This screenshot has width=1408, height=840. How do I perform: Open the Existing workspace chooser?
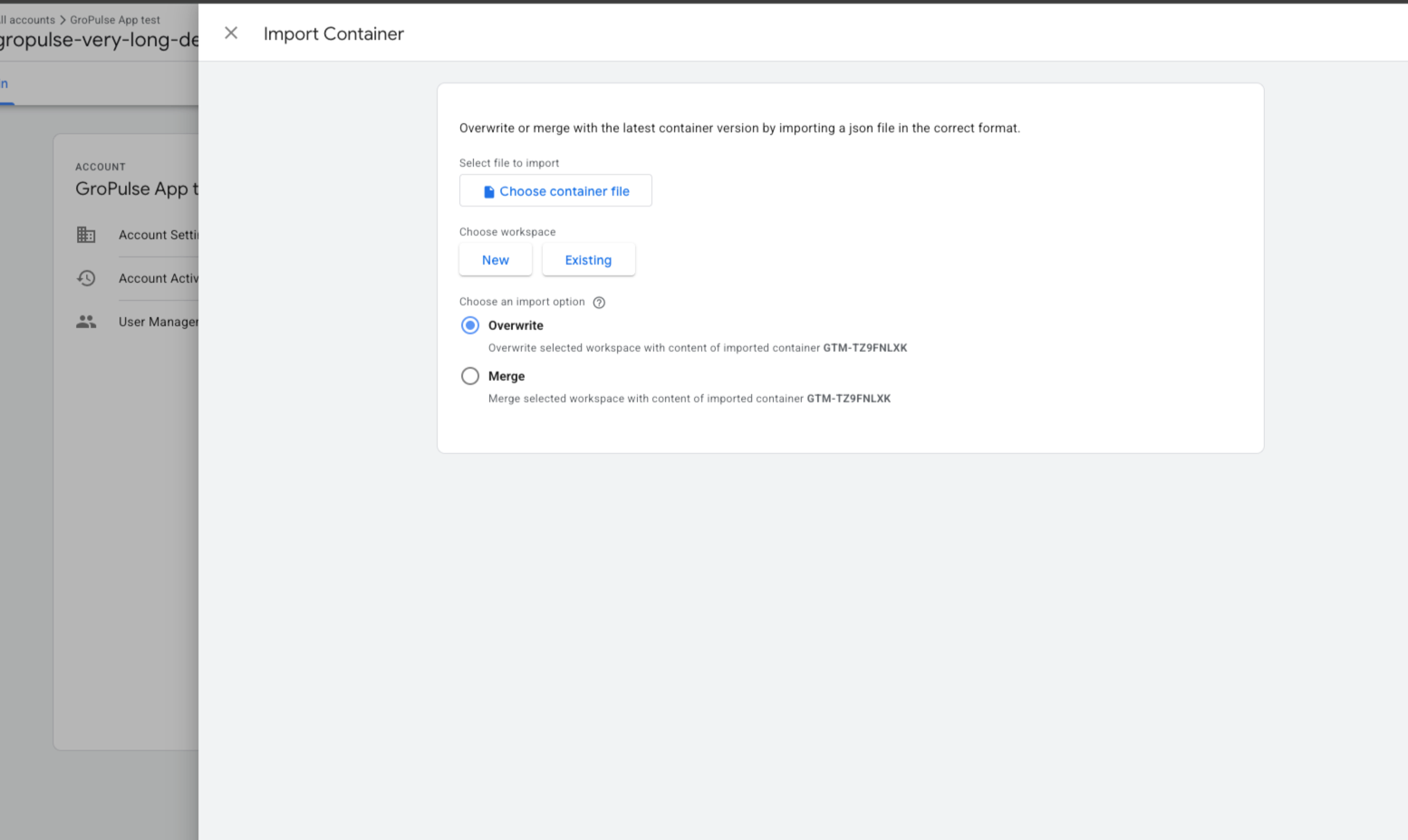coord(588,259)
